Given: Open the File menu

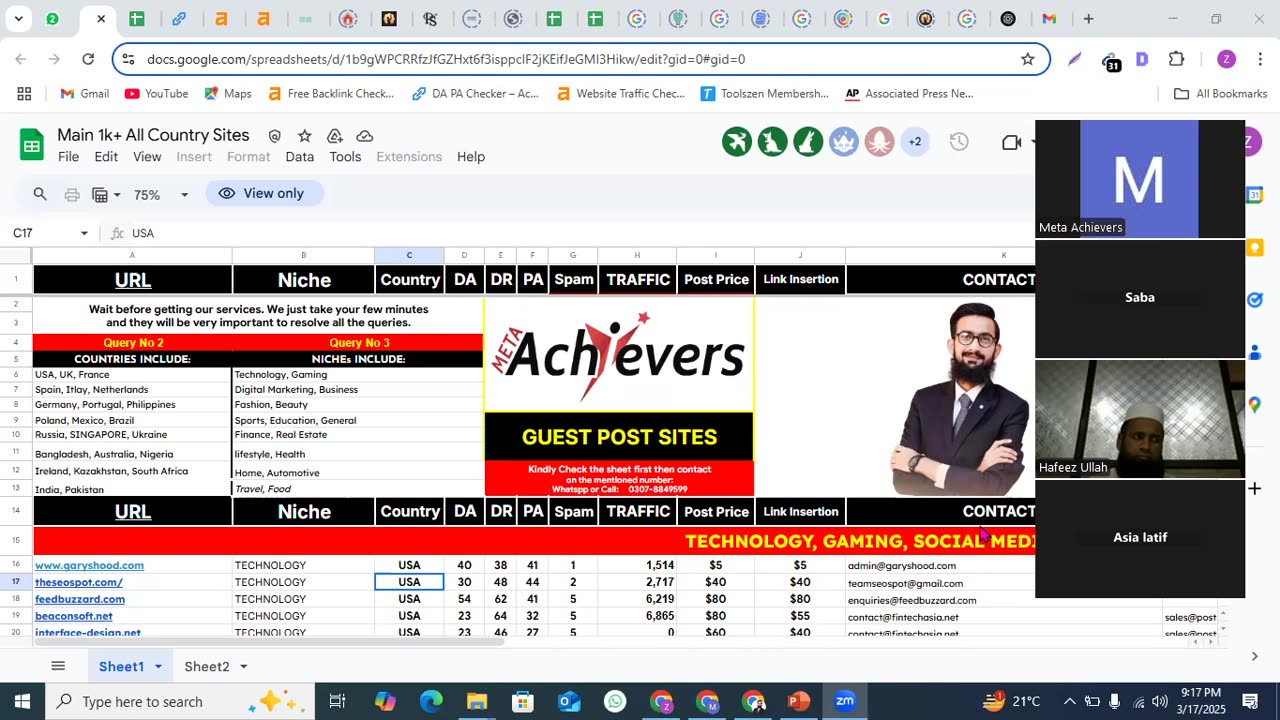Looking at the screenshot, I should click(x=68, y=157).
